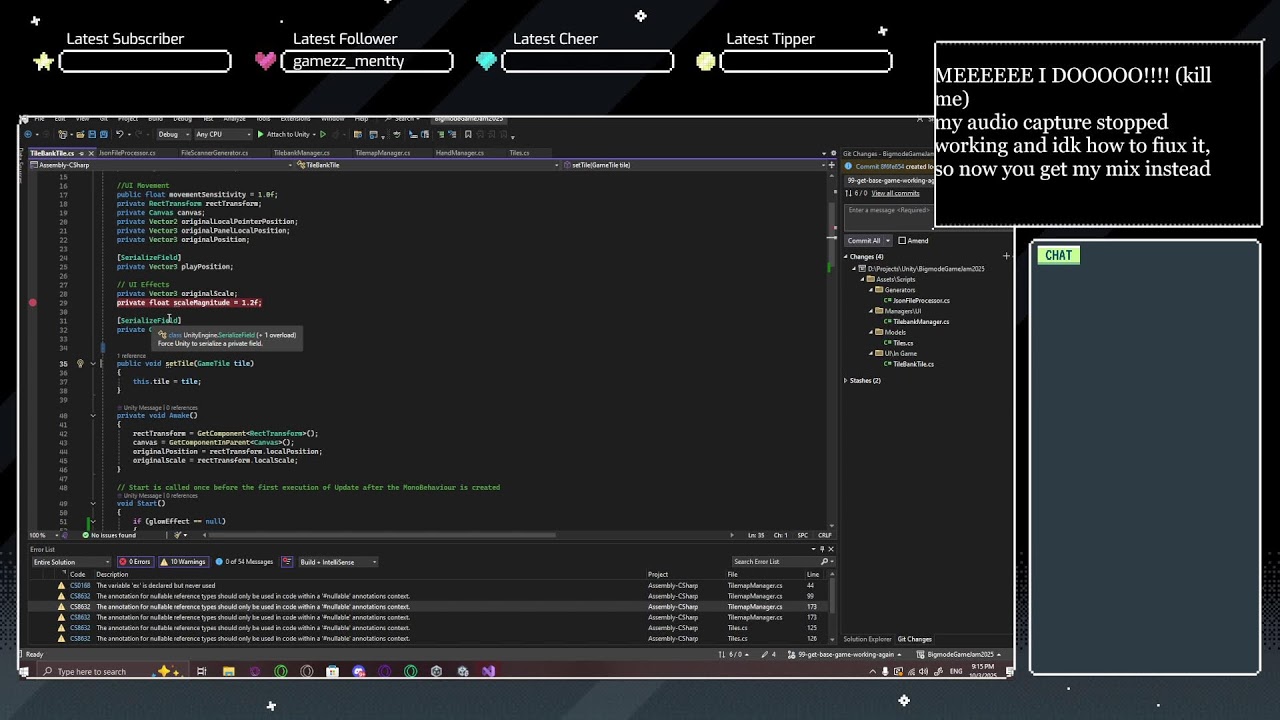Open the Assembly-CSharp project dropdown
This screenshot has width=1280, height=720.
pos(162,164)
